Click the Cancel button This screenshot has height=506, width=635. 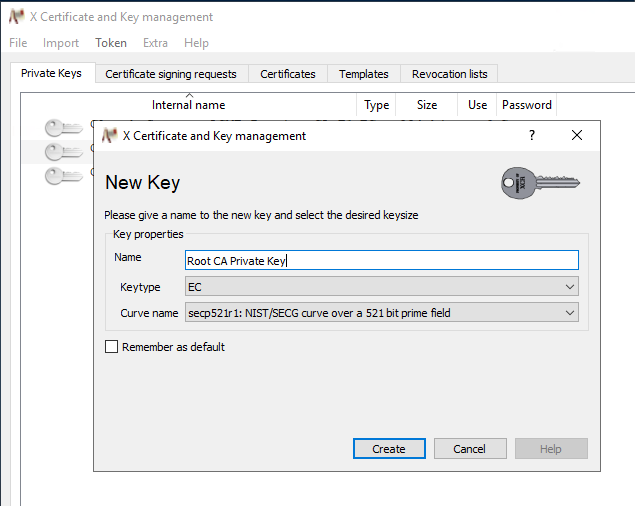(470, 448)
